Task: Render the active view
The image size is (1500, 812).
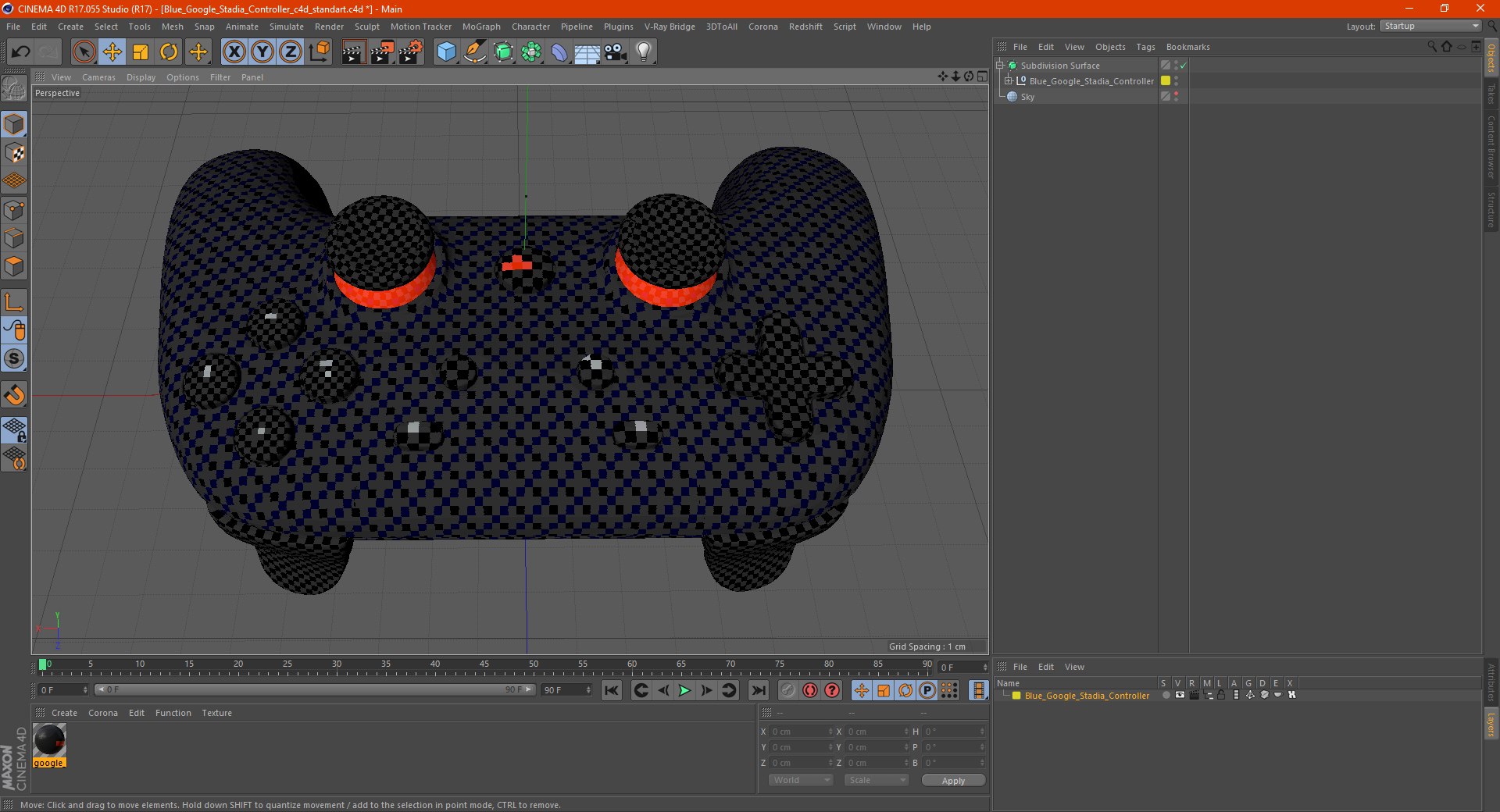Action: point(353,52)
